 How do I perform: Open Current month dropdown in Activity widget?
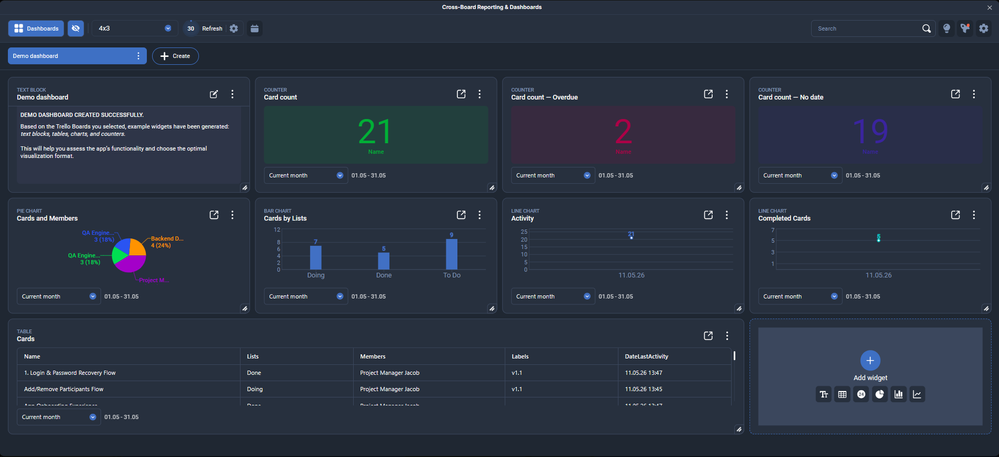(553, 296)
